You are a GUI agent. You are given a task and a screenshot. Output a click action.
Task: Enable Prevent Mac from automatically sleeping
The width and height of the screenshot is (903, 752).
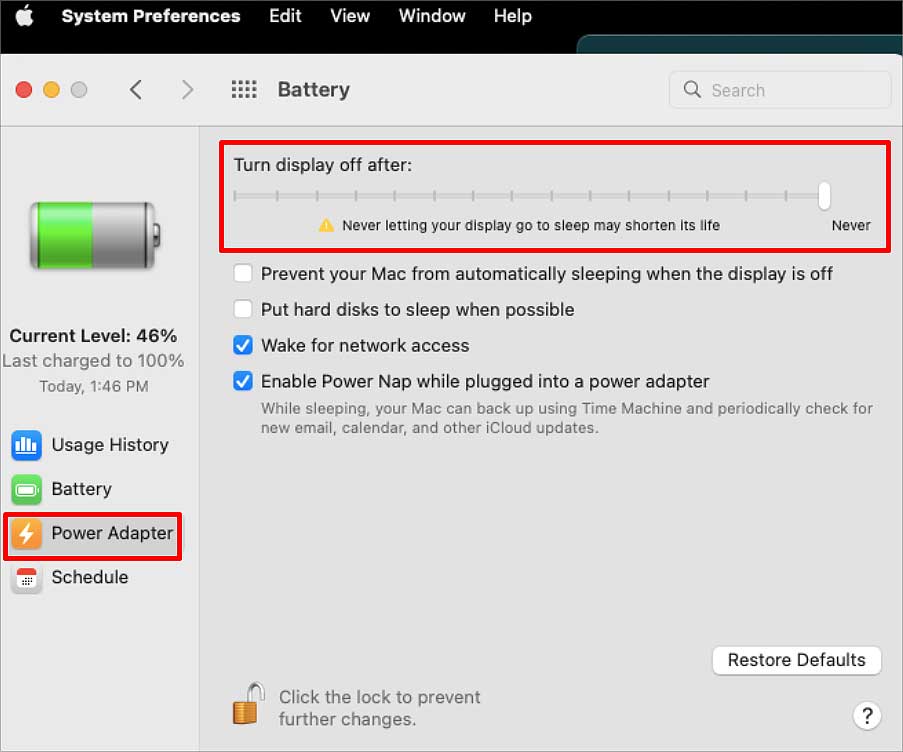(x=242, y=273)
